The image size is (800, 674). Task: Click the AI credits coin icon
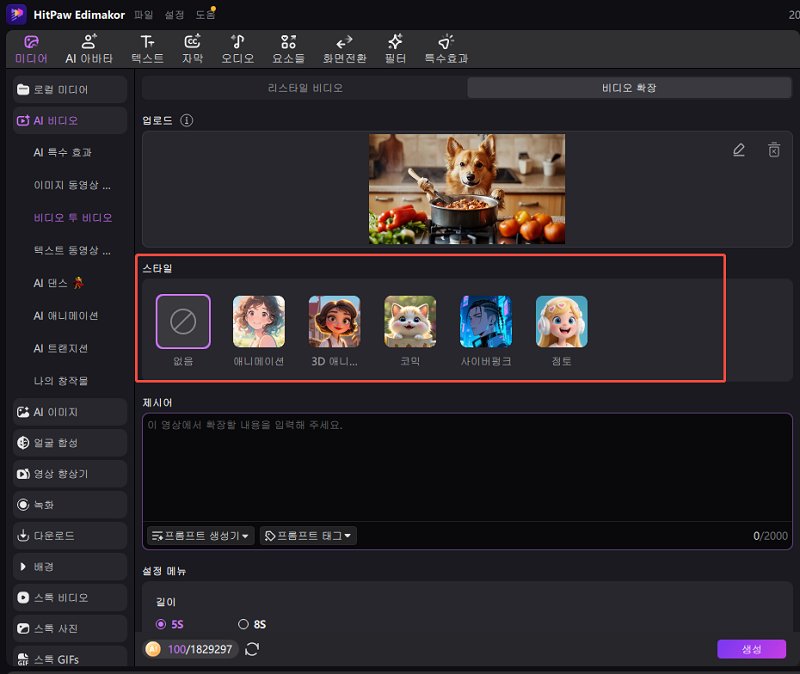pos(153,649)
